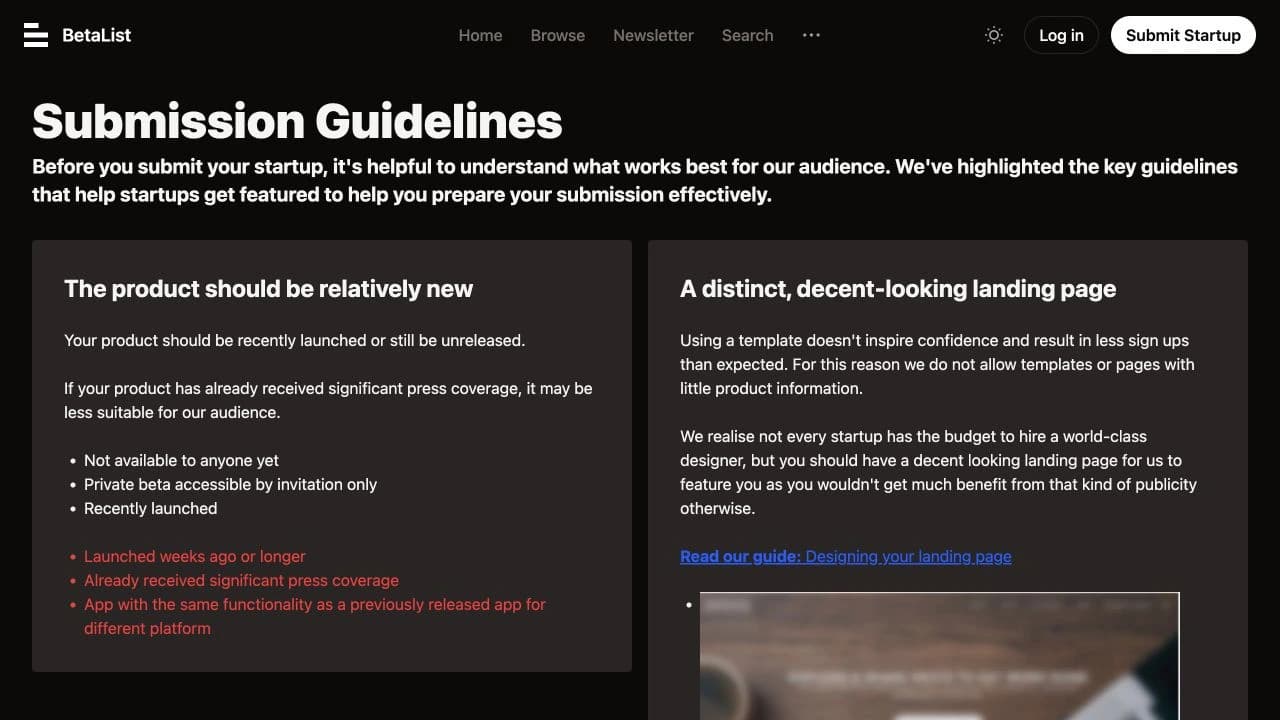Toggle the light/dark theme sun icon
Screen dimensions: 1280x720
coord(993,35)
